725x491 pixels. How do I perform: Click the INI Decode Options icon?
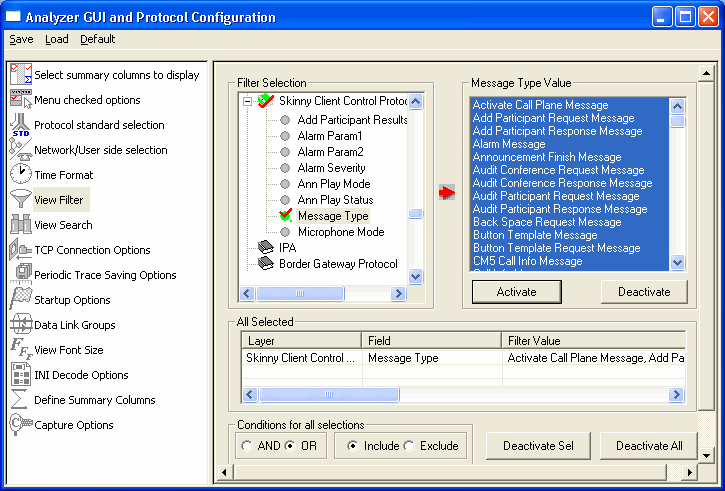[x=21, y=374]
